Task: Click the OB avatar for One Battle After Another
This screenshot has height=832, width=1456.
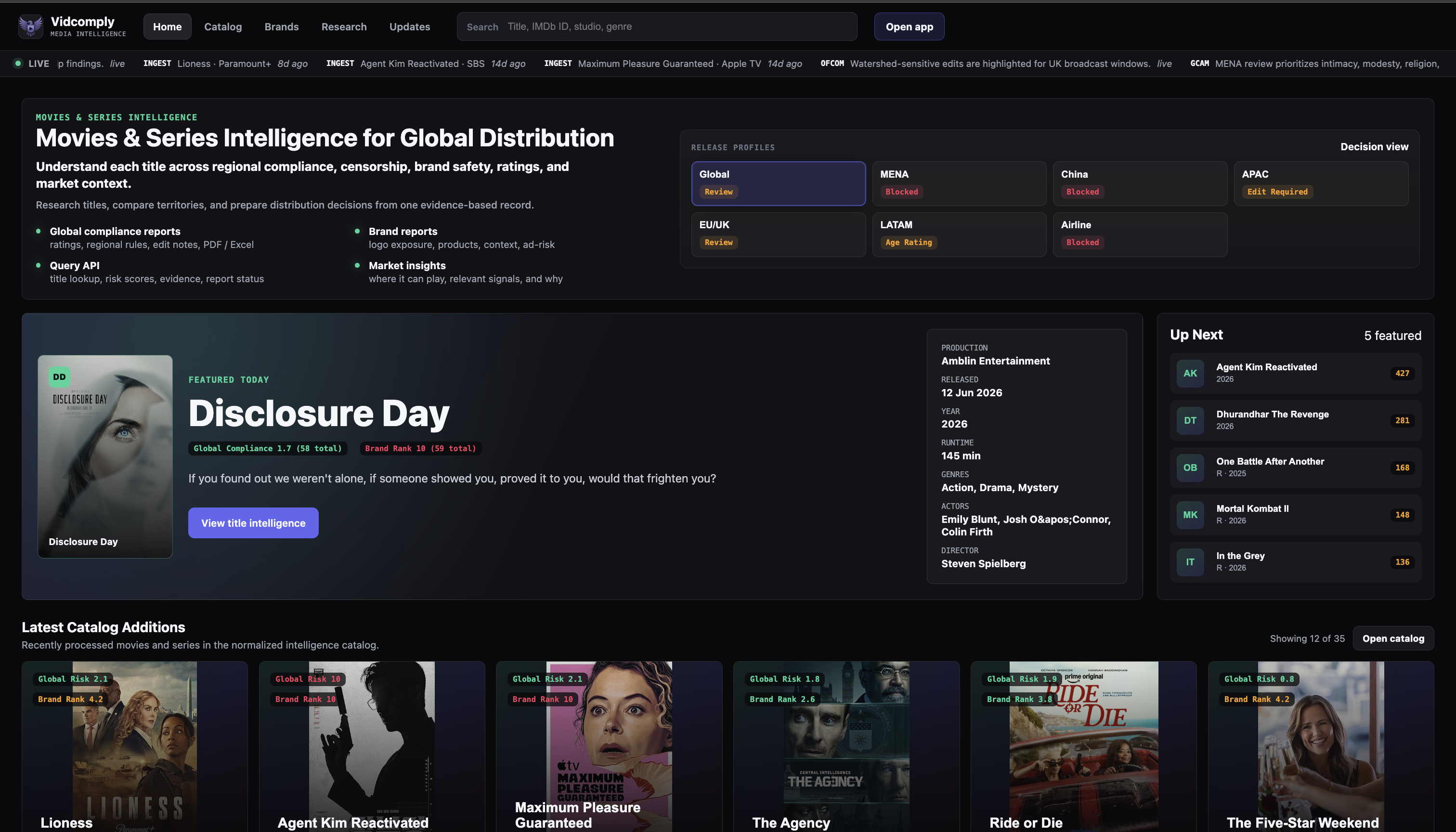Action: click(x=1190, y=468)
